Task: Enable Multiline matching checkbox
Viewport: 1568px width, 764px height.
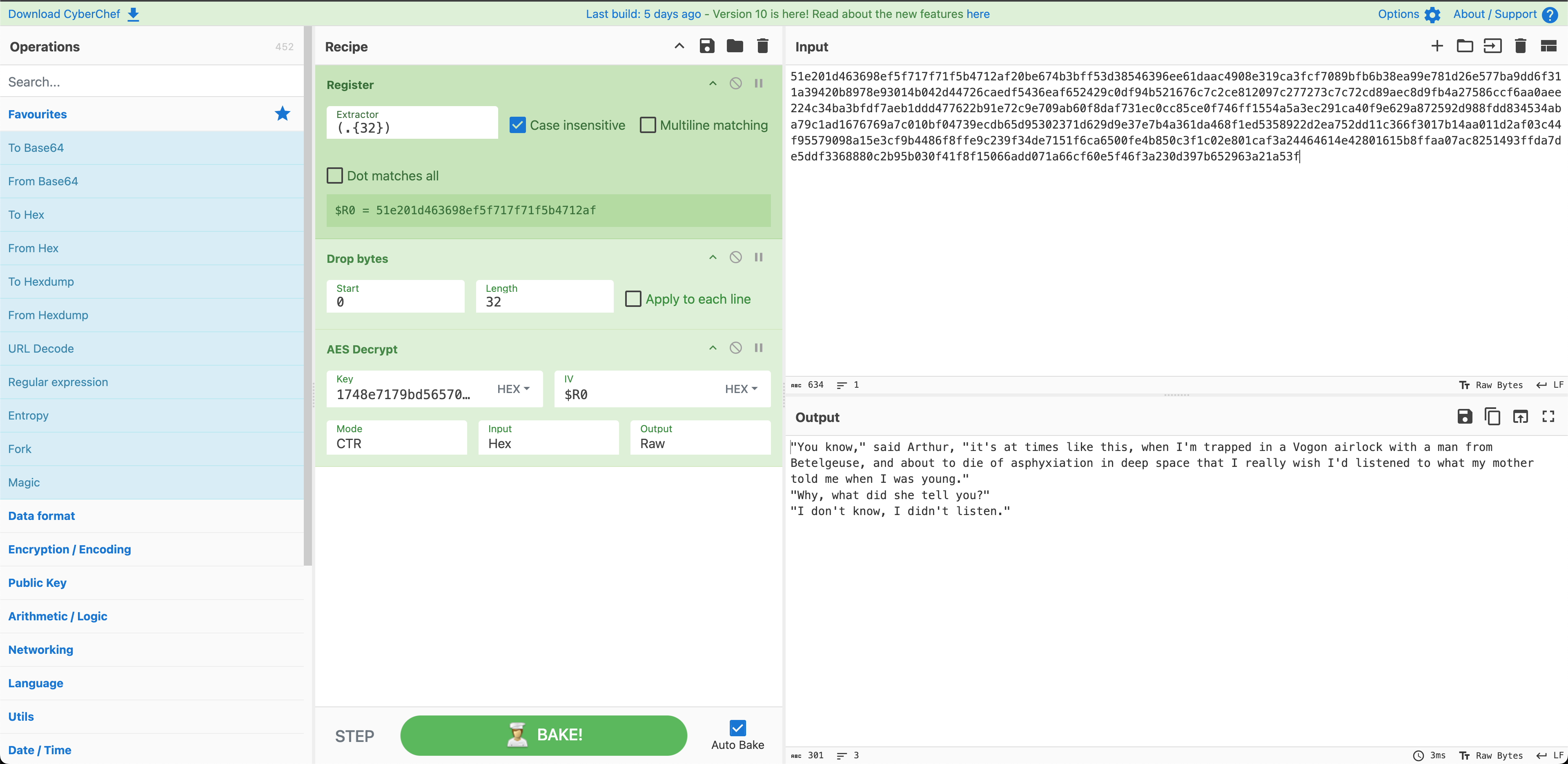Action: point(648,125)
